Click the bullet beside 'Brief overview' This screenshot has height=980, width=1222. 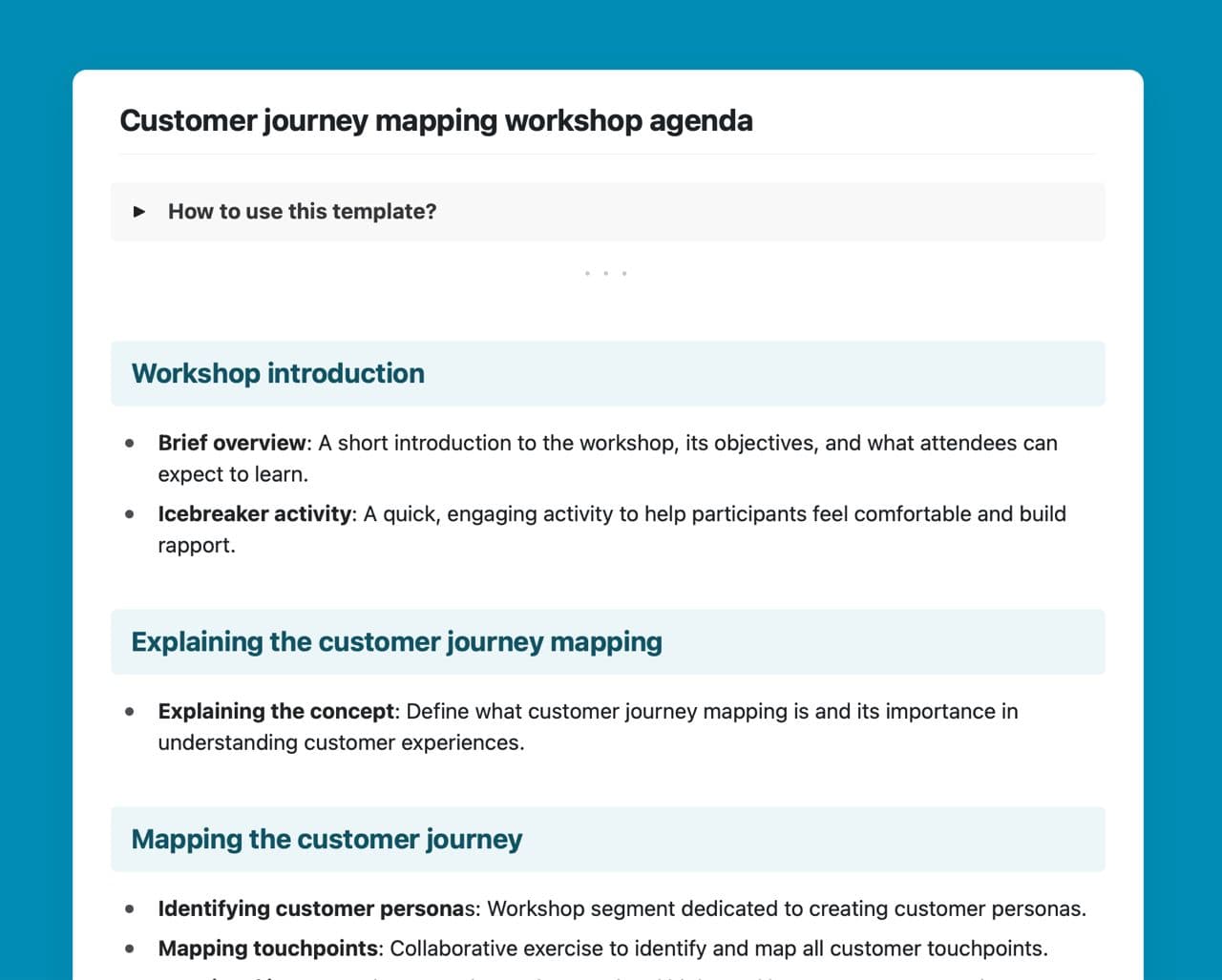[x=130, y=443]
